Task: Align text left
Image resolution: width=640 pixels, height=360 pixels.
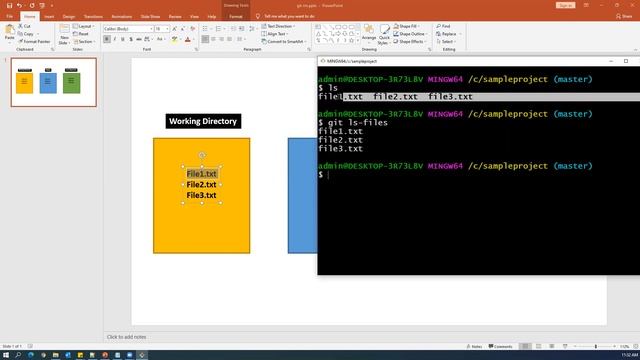Action: click(x=205, y=39)
